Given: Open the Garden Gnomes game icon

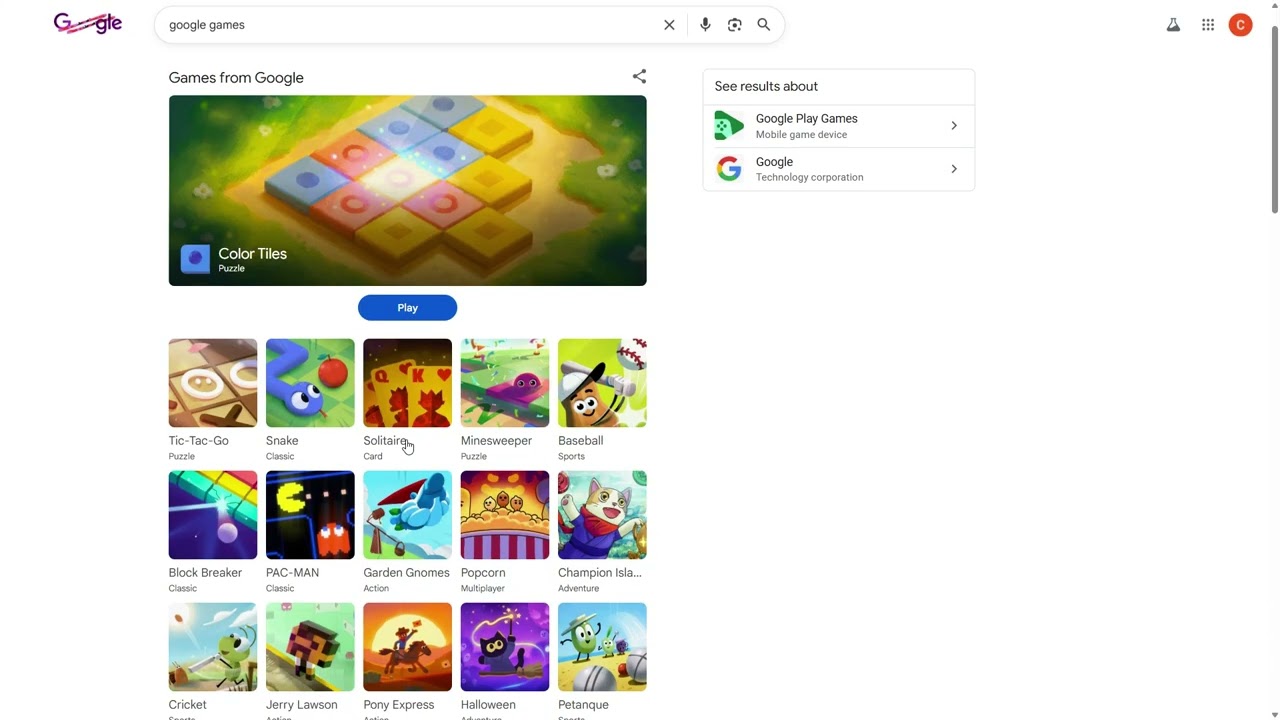Looking at the screenshot, I should [x=407, y=515].
